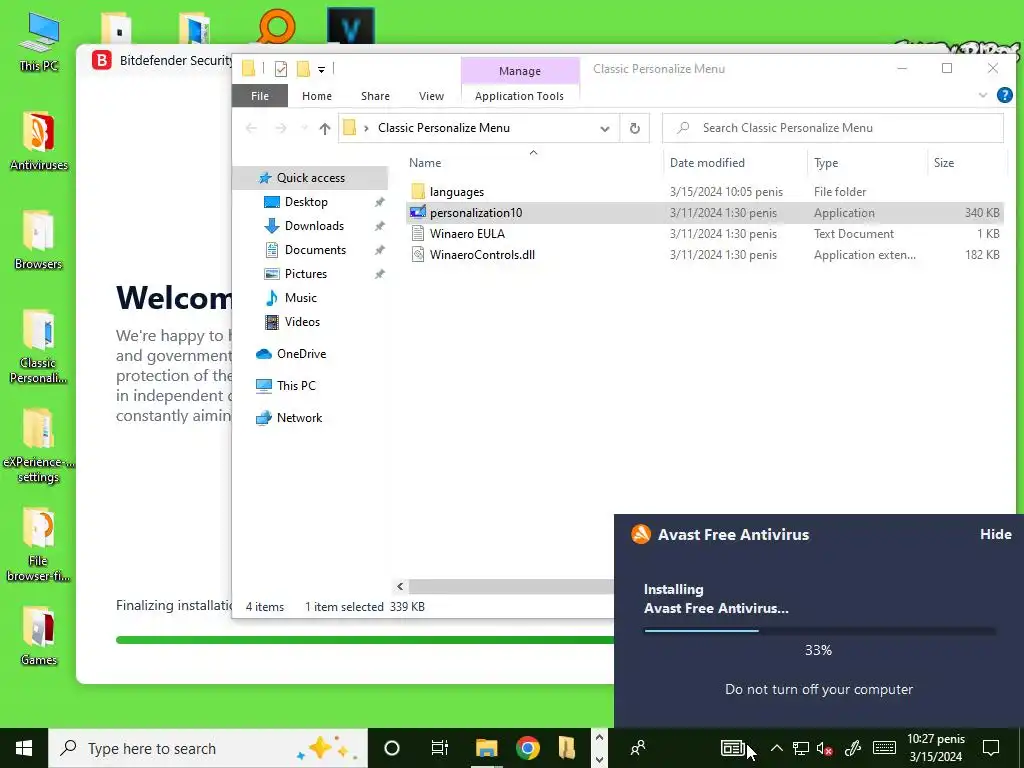The width and height of the screenshot is (1024, 768).
Task: Open the Action Center notifications icon
Action: [991, 748]
